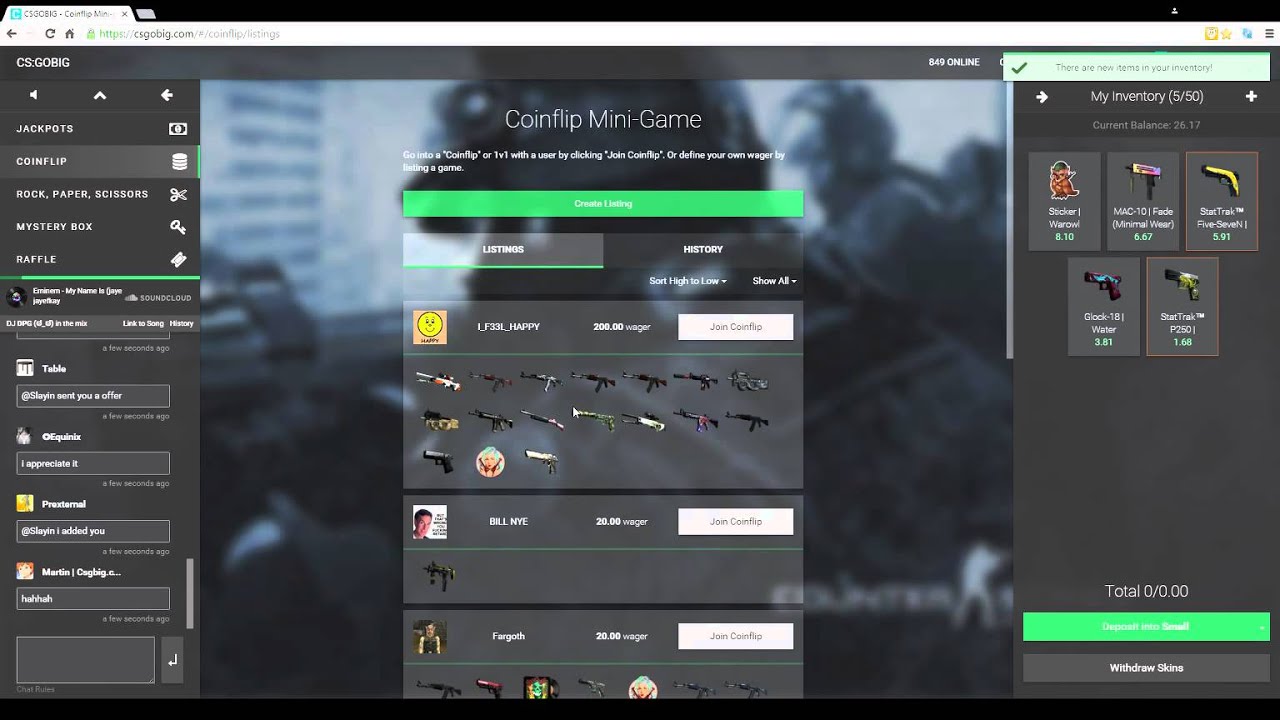Click History link under song
1280x720 pixels.
(x=182, y=323)
